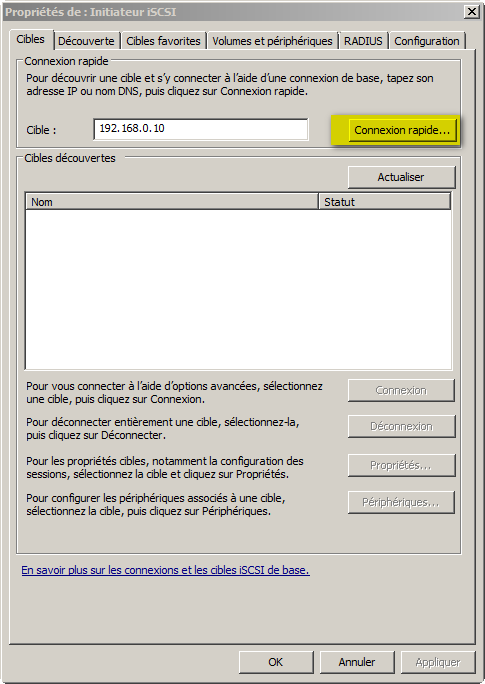Switch to the Découverte tab
Viewport: 485px width, 684px height.
pyautogui.click(x=86, y=41)
